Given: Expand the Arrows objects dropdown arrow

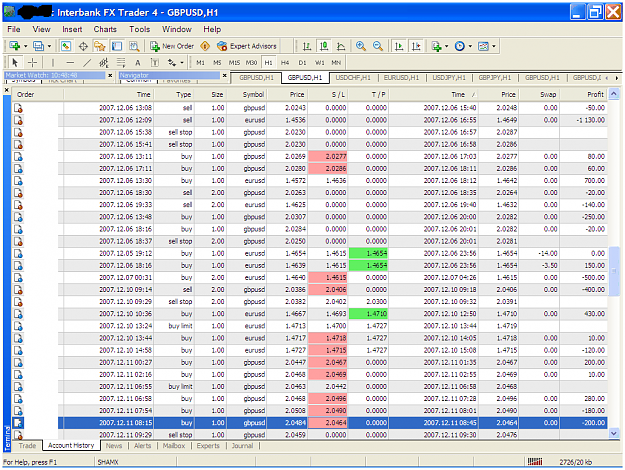Looking at the screenshot, I should pyautogui.click(x=182, y=63).
